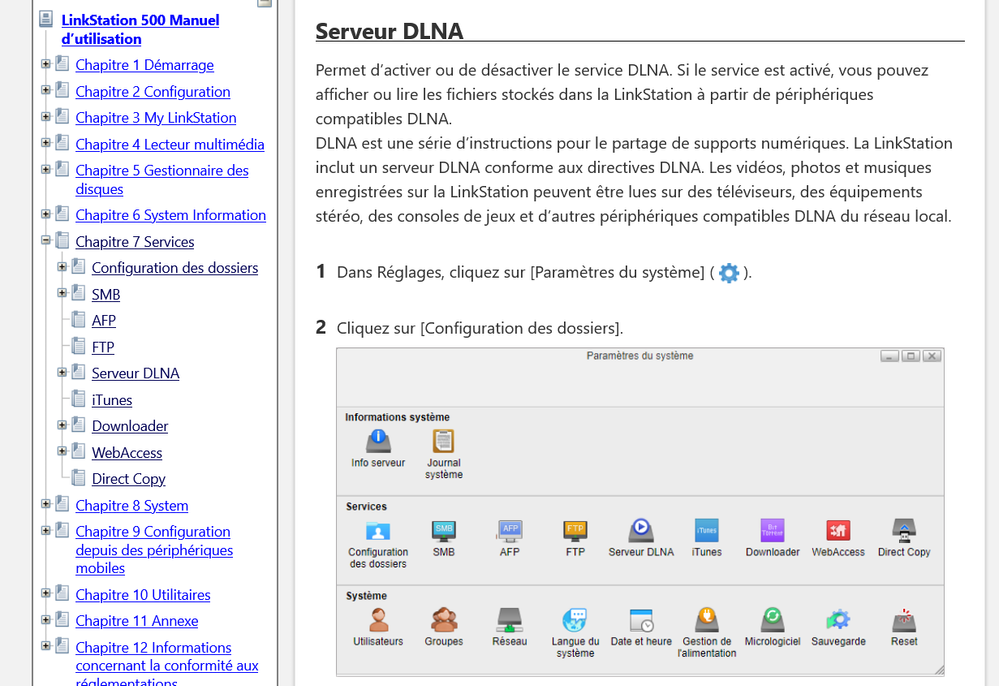999x686 pixels.
Task: Open the Journal système icon
Action: (443, 441)
